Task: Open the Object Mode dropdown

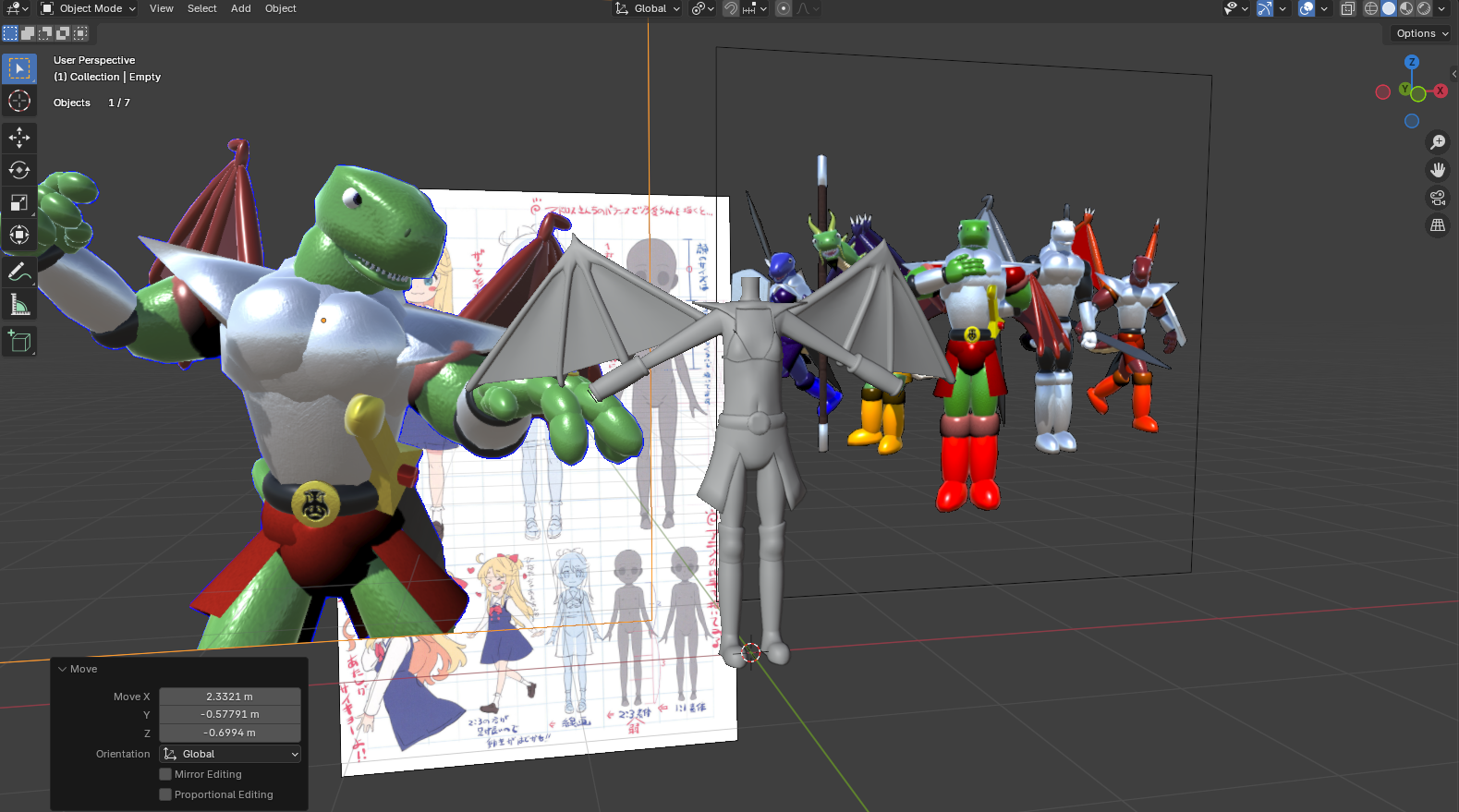Action: (x=89, y=8)
